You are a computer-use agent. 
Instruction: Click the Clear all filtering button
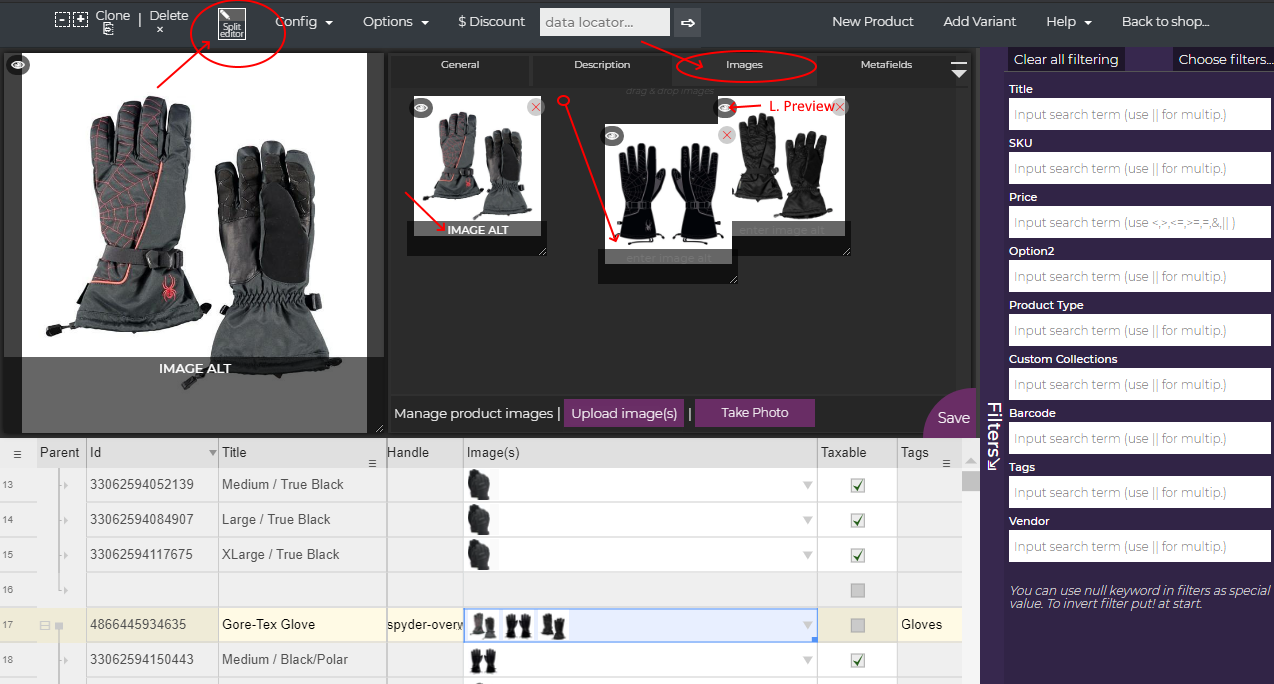pos(1066,59)
